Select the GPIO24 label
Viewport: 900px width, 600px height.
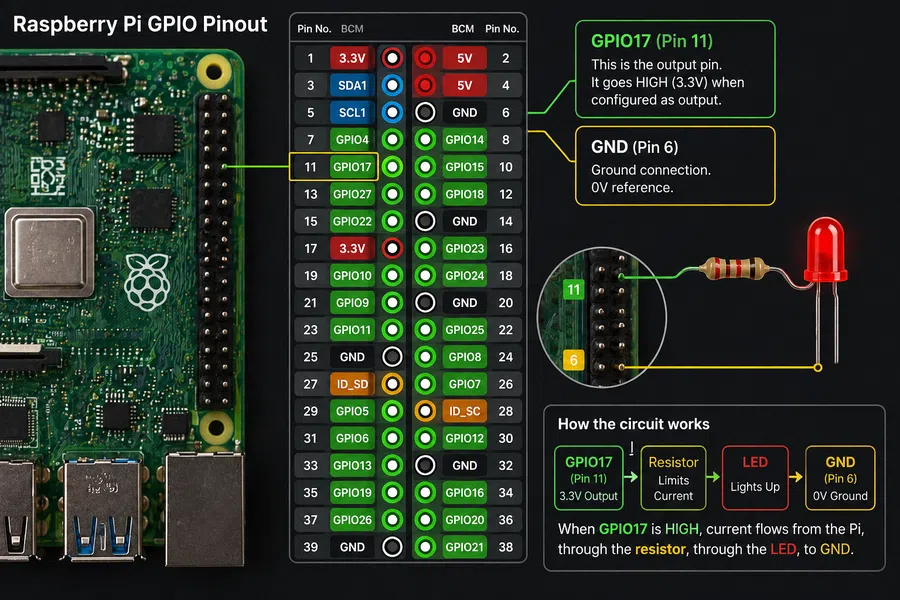coord(464,276)
